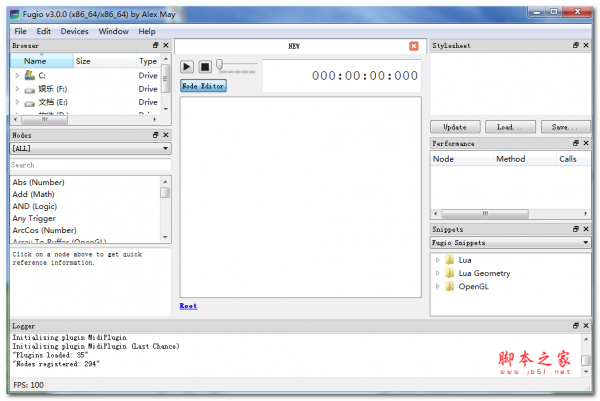This screenshot has height=401, width=600.
Task: Click the Update stylesheet button
Action: coord(455,127)
